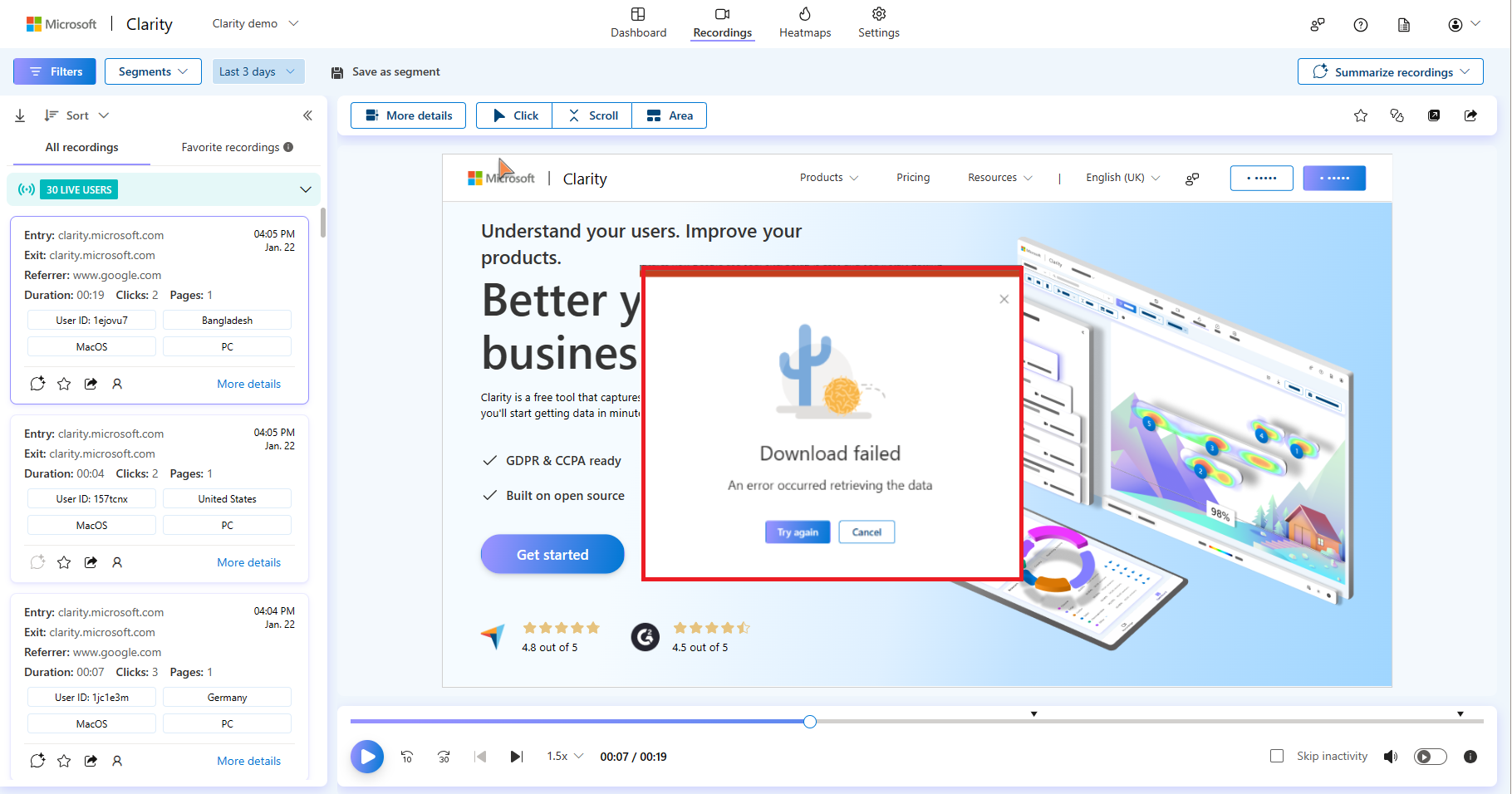
Task: Select the Click heatmap button
Action: click(x=514, y=115)
